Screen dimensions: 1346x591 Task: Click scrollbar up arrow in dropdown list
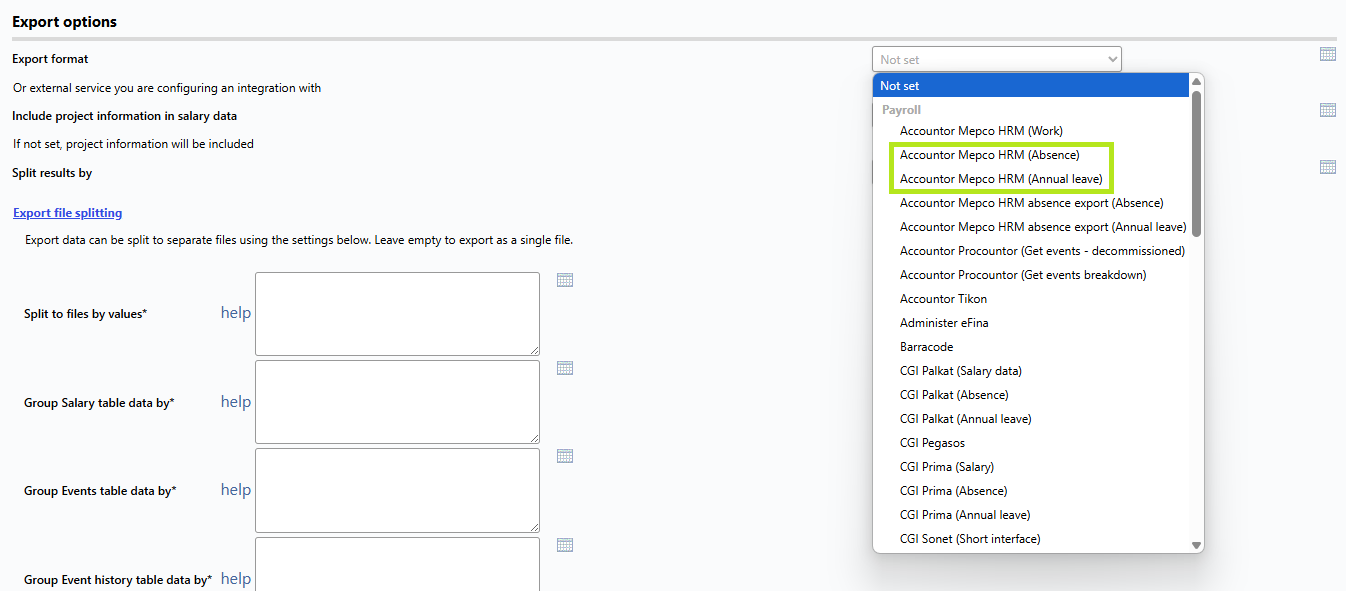coord(1196,82)
